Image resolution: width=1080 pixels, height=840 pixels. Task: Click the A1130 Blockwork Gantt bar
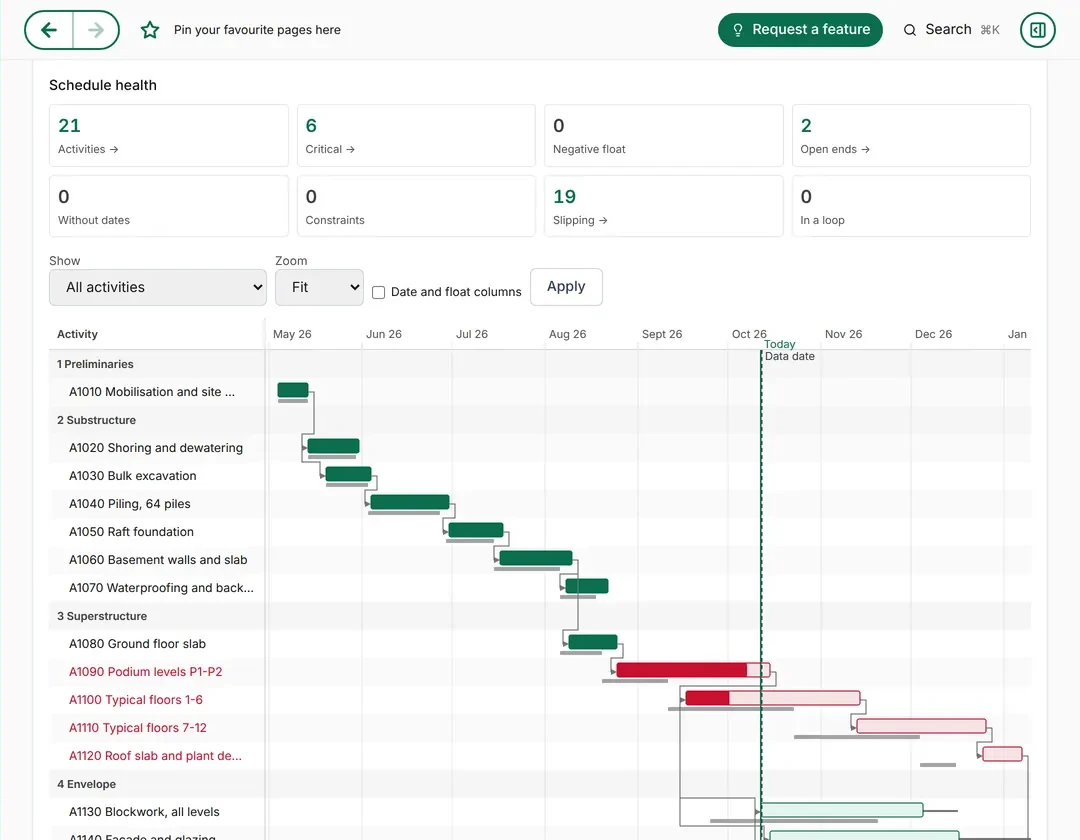tap(842, 810)
